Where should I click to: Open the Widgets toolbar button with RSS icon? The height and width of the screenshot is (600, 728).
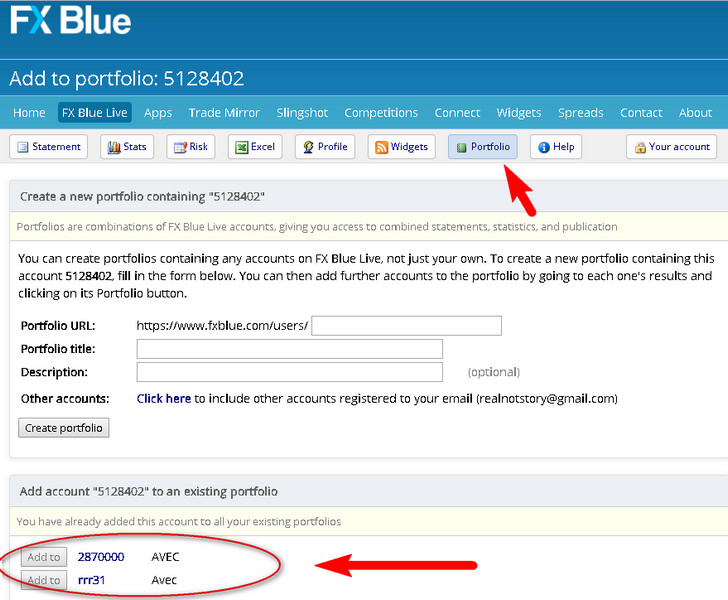(x=402, y=147)
